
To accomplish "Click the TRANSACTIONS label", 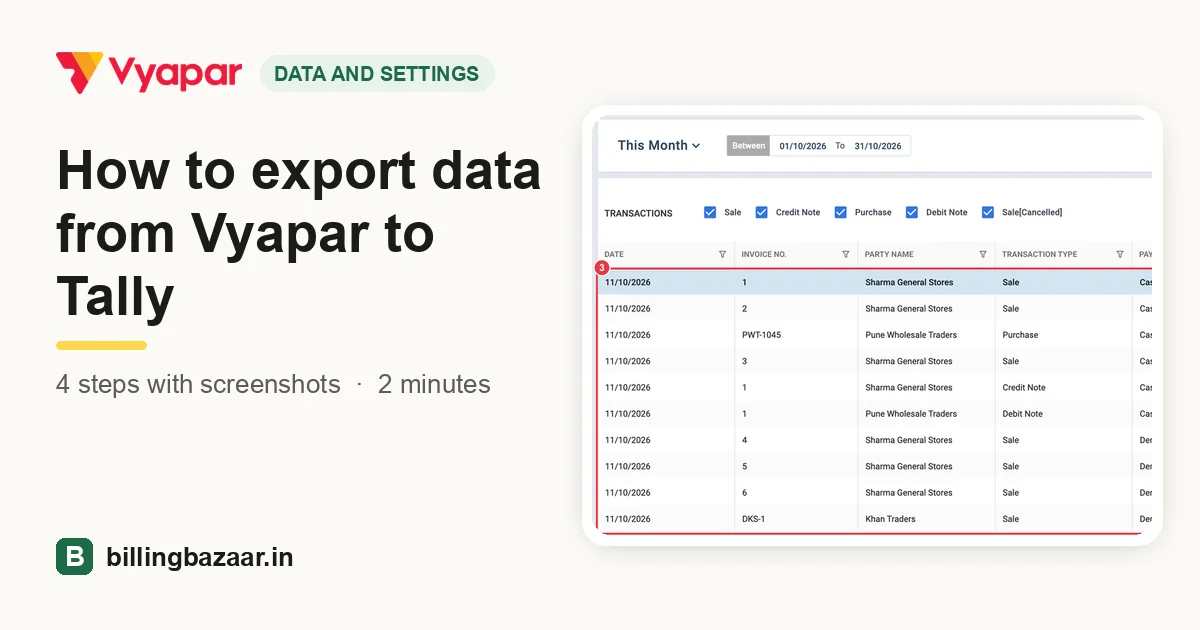I will [x=638, y=213].
